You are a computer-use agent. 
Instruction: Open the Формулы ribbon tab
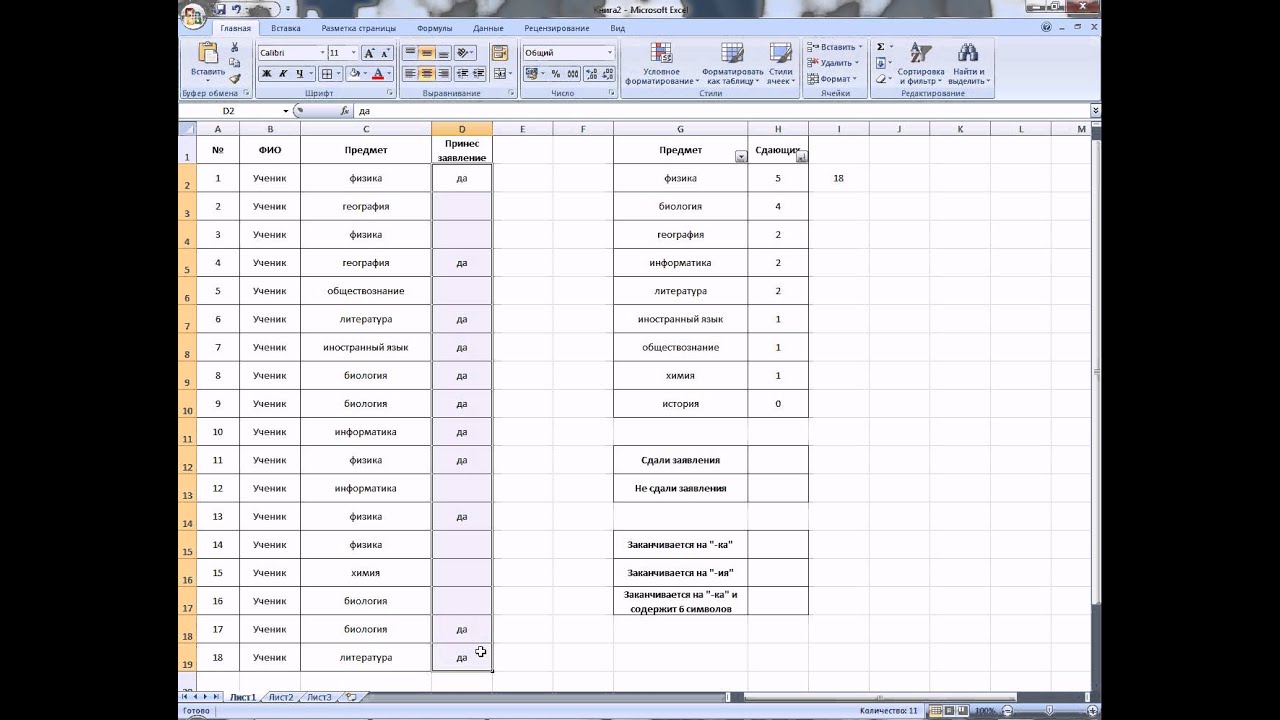[434, 28]
